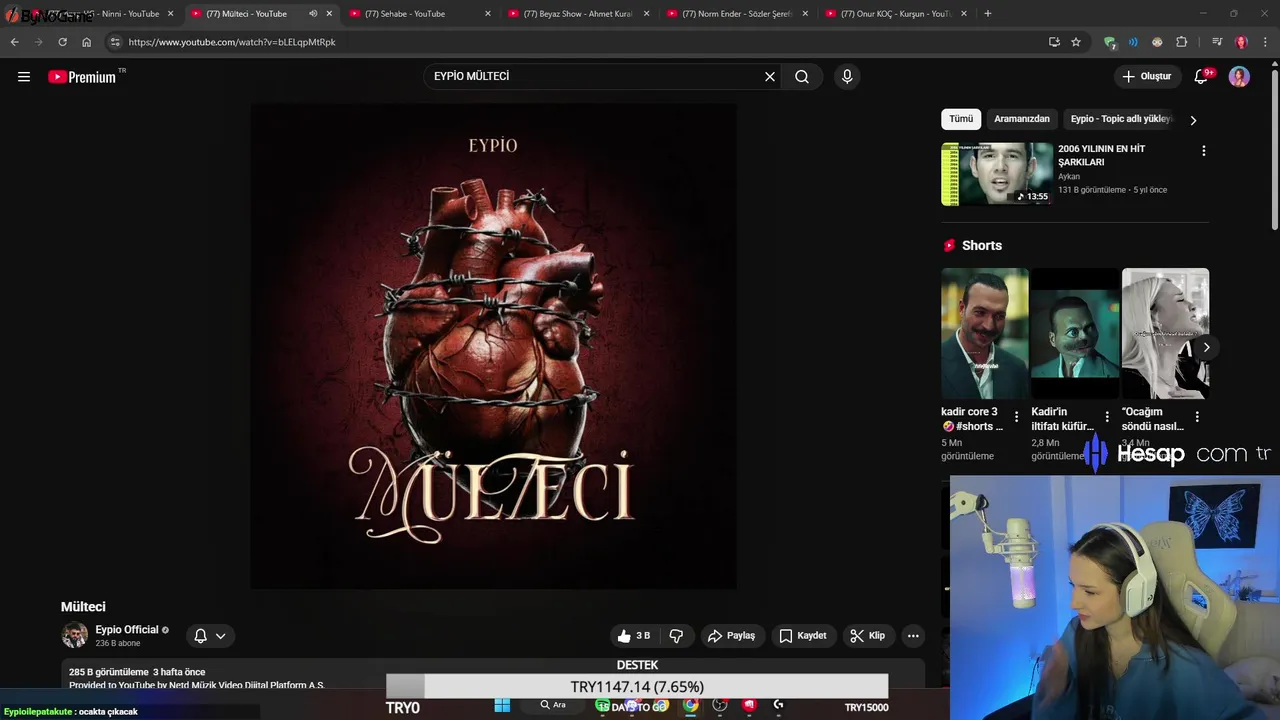Save the video with Kaydet
Screen dimensions: 1280x720
pos(802,636)
